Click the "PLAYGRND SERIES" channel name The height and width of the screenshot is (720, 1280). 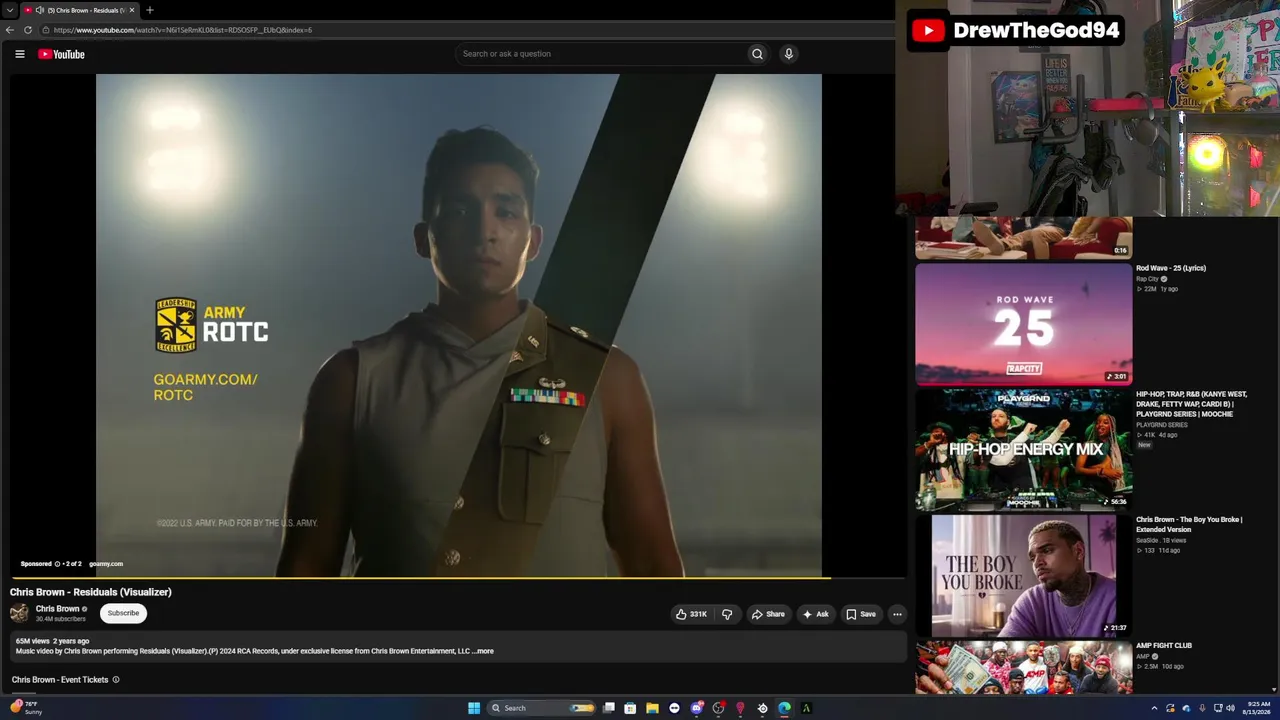(x=1162, y=425)
